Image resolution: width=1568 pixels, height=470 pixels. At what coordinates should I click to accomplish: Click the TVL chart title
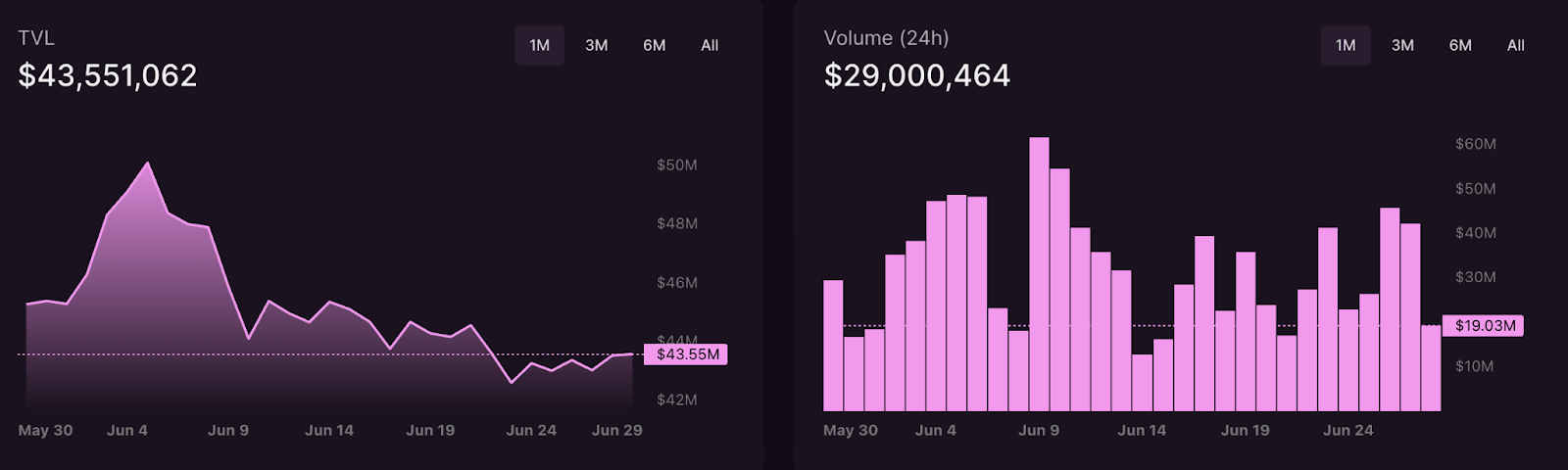tap(36, 38)
